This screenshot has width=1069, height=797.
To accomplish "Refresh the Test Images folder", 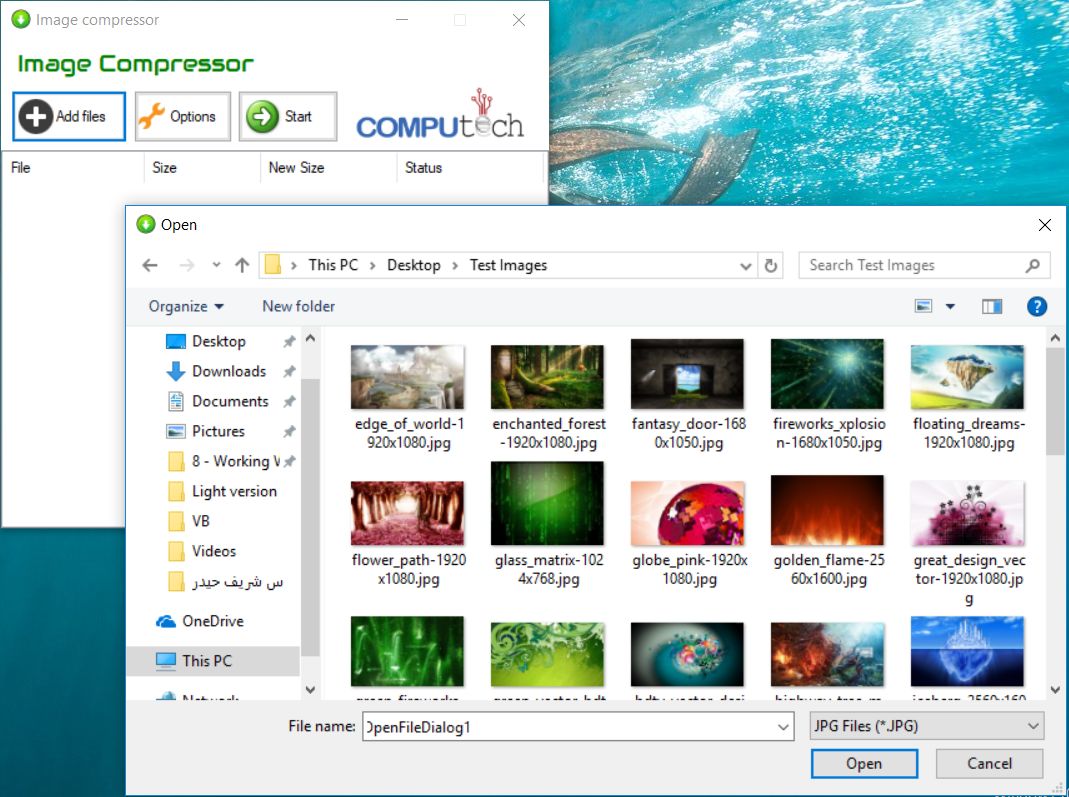I will tap(770, 265).
